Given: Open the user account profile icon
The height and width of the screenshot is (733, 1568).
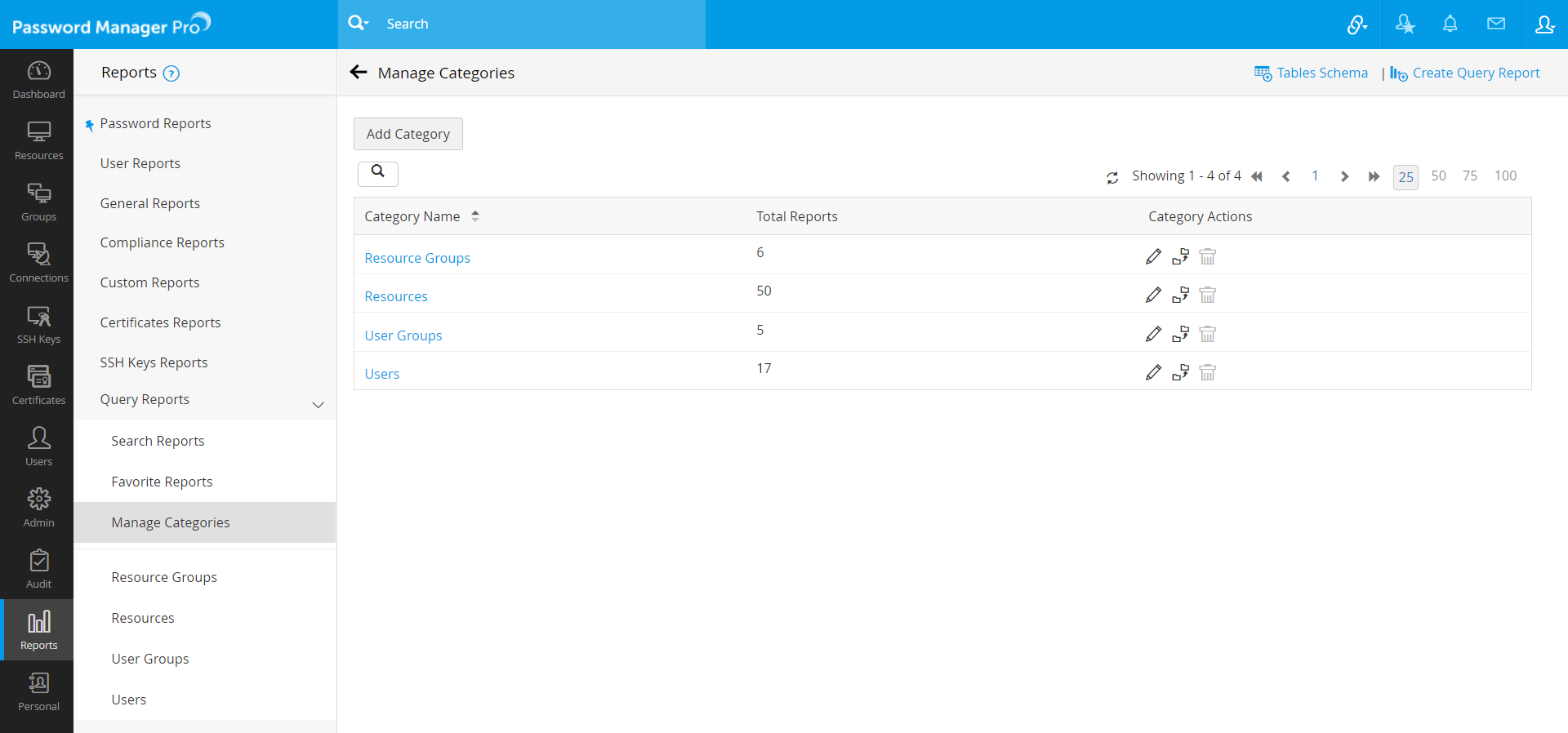Looking at the screenshot, I should click(x=1544, y=24).
